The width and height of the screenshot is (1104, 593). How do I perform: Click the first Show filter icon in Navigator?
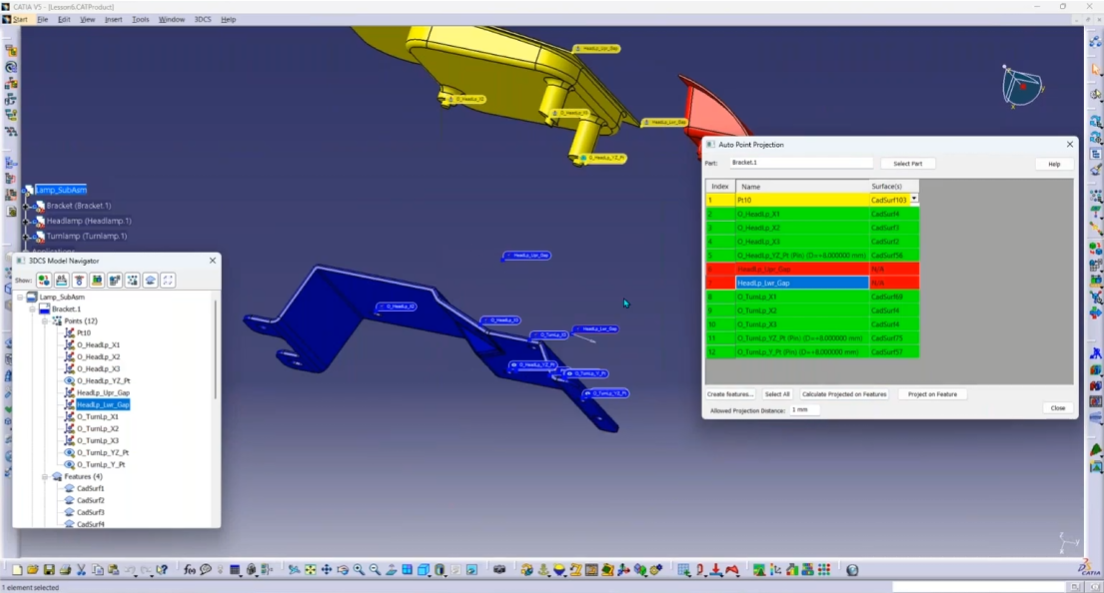click(x=44, y=280)
